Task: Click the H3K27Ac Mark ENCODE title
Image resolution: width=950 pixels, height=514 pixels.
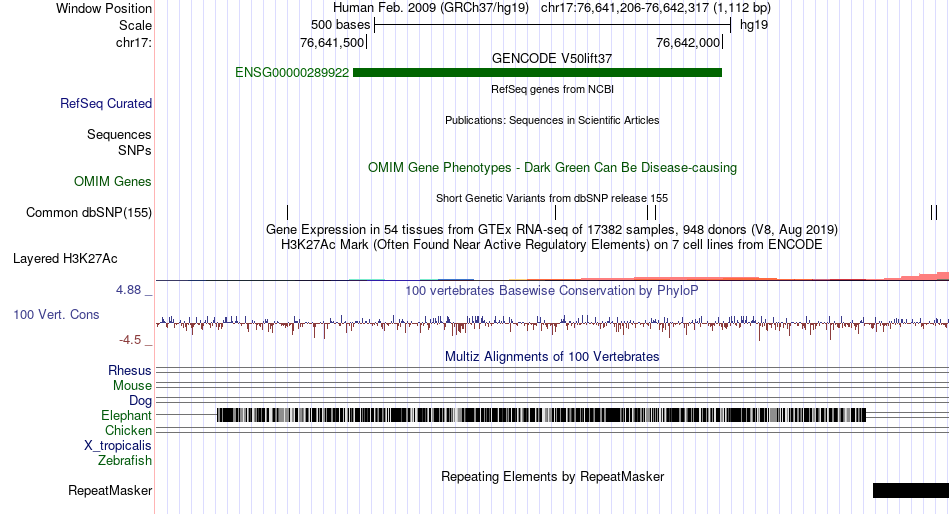Action: coord(552,245)
